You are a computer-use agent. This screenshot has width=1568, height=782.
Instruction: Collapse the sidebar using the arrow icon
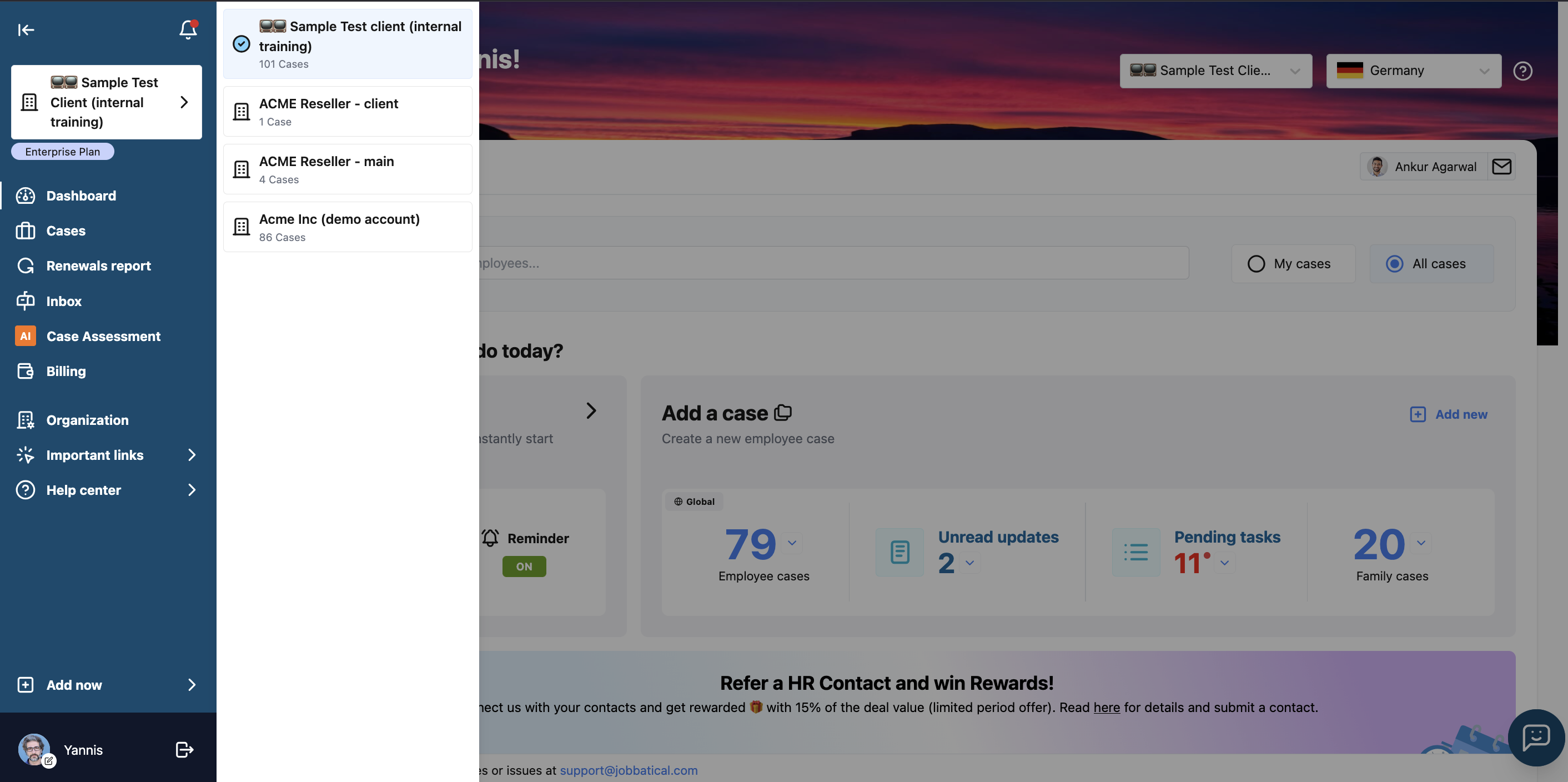coord(26,29)
